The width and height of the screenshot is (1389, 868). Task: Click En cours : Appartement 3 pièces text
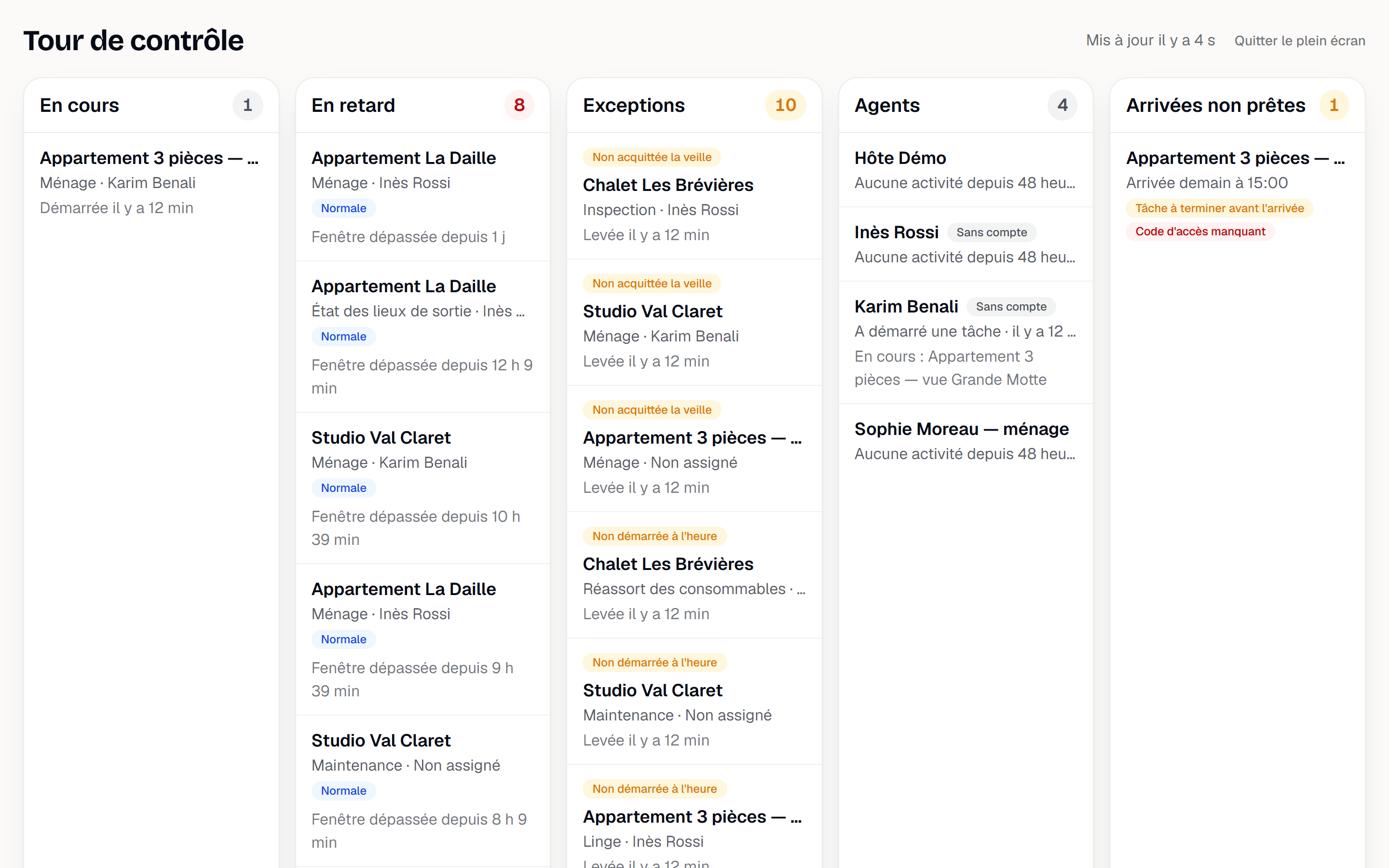(951, 368)
